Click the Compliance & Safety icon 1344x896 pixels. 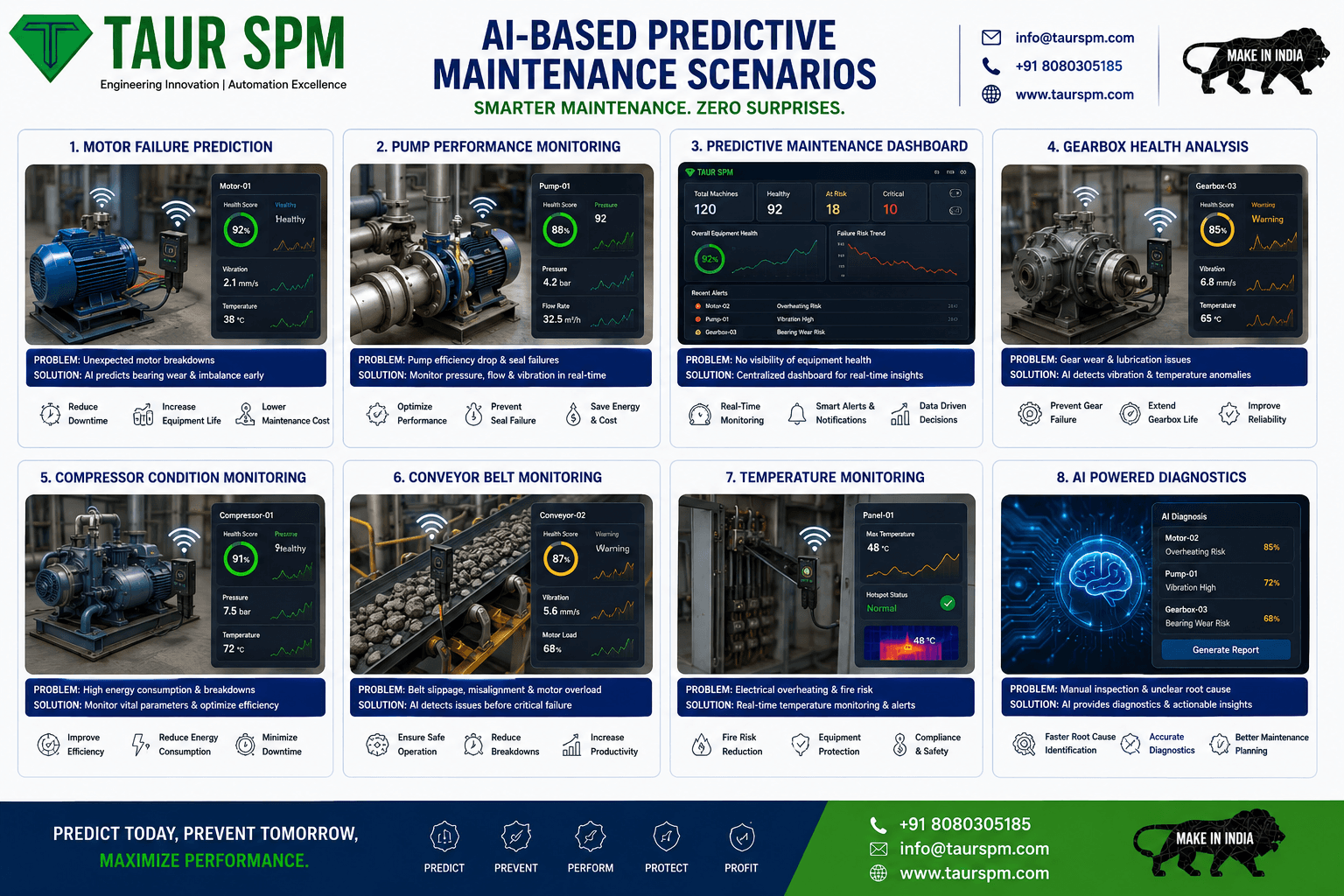click(899, 745)
